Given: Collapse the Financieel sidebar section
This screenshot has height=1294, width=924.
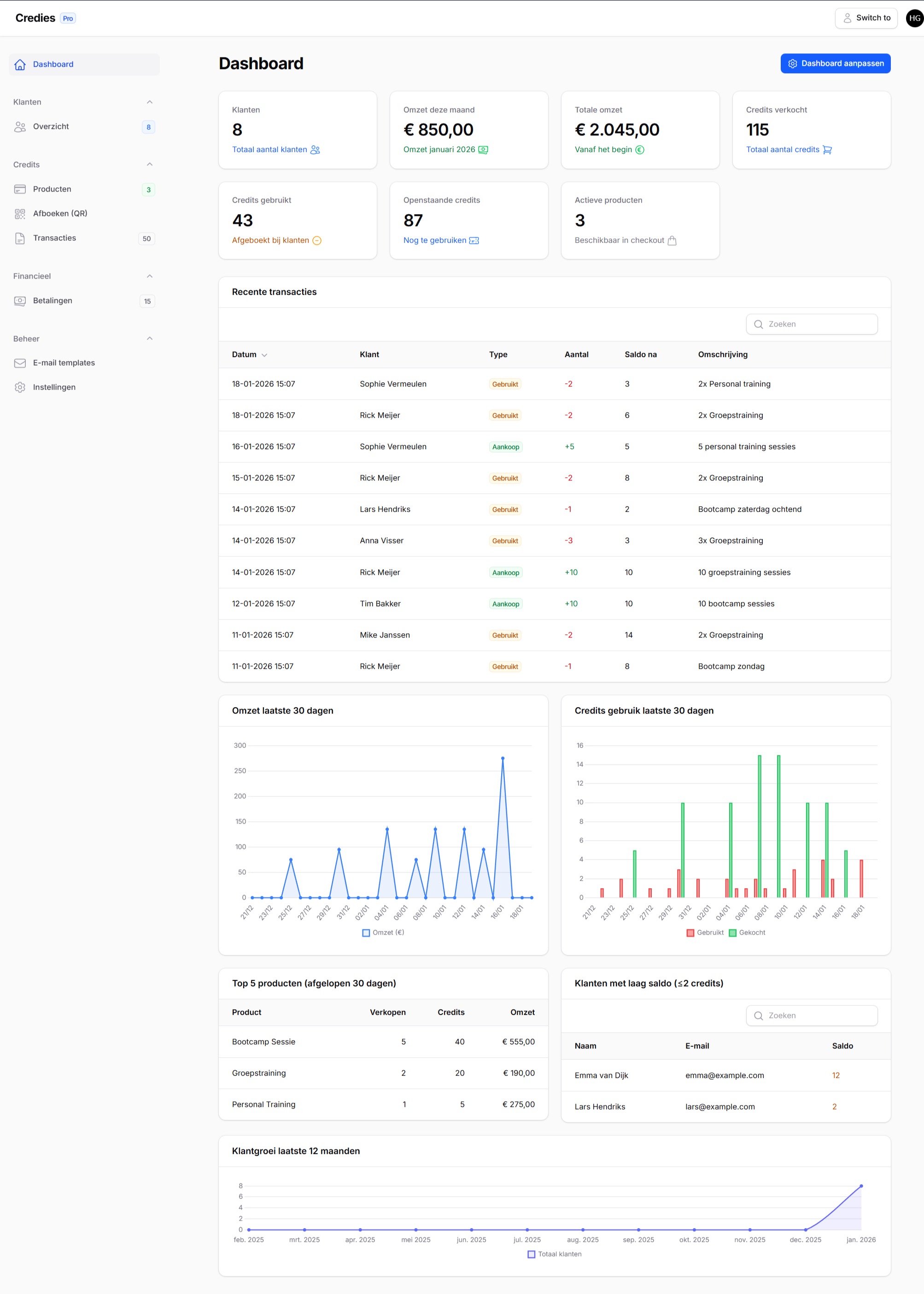Looking at the screenshot, I should 150,276.
